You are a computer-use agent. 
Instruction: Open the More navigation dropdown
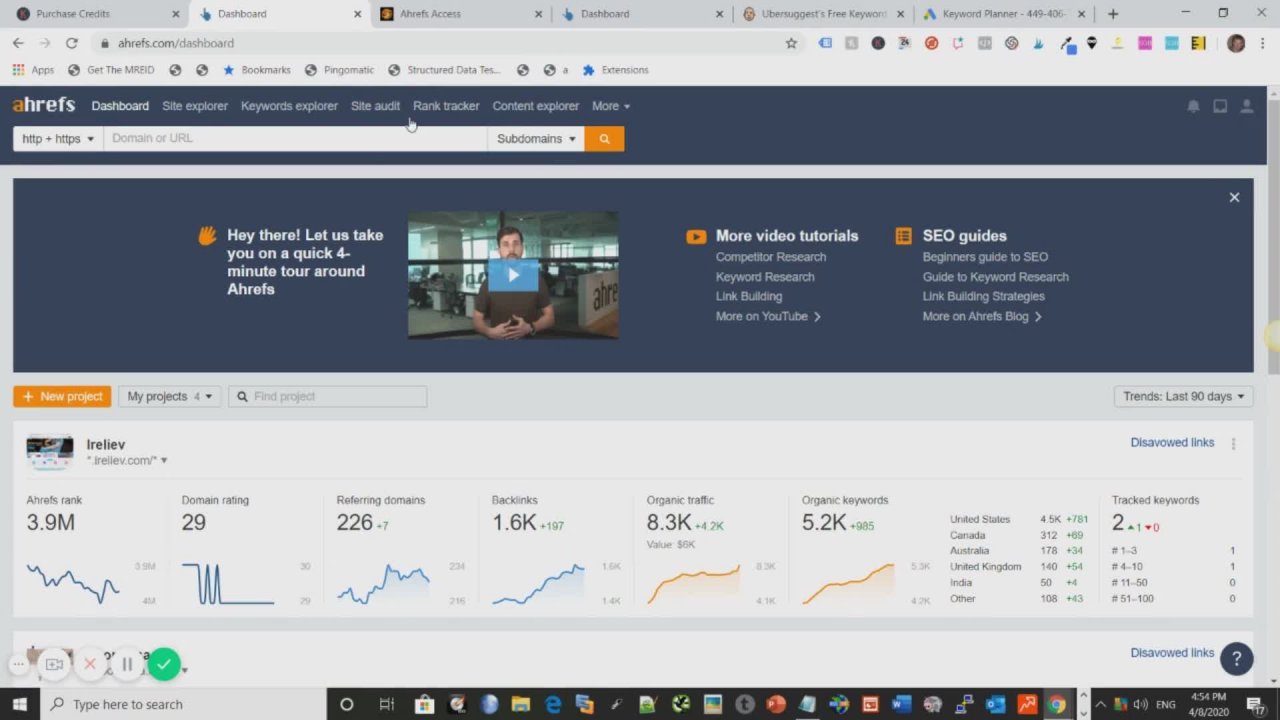point(610,106)
